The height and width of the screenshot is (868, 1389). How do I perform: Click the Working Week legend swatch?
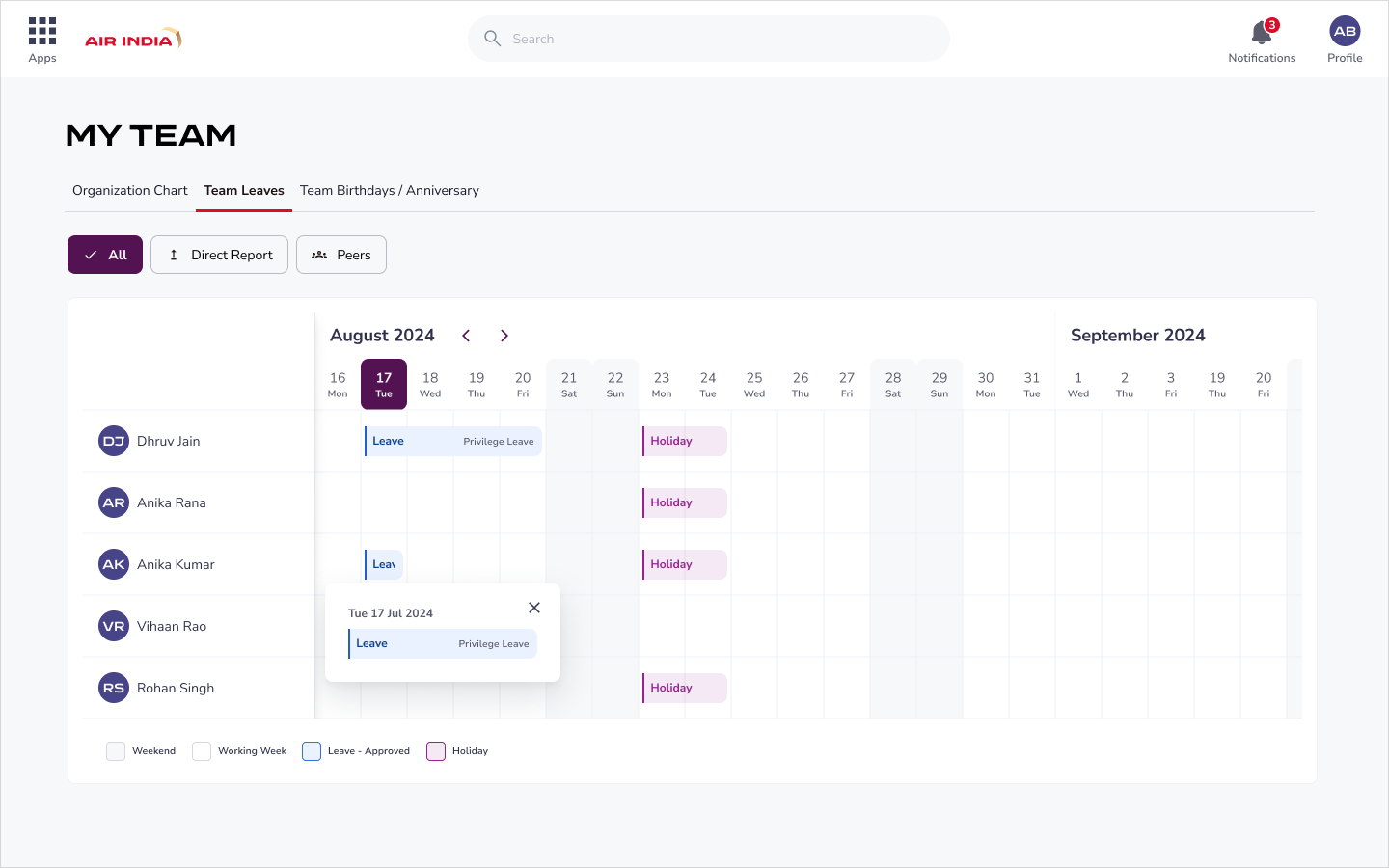click(202, 751)
